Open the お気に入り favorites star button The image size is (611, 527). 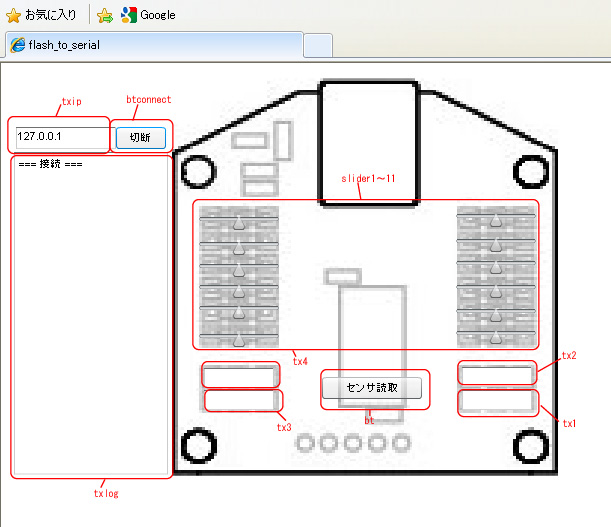tap(41, 15)
